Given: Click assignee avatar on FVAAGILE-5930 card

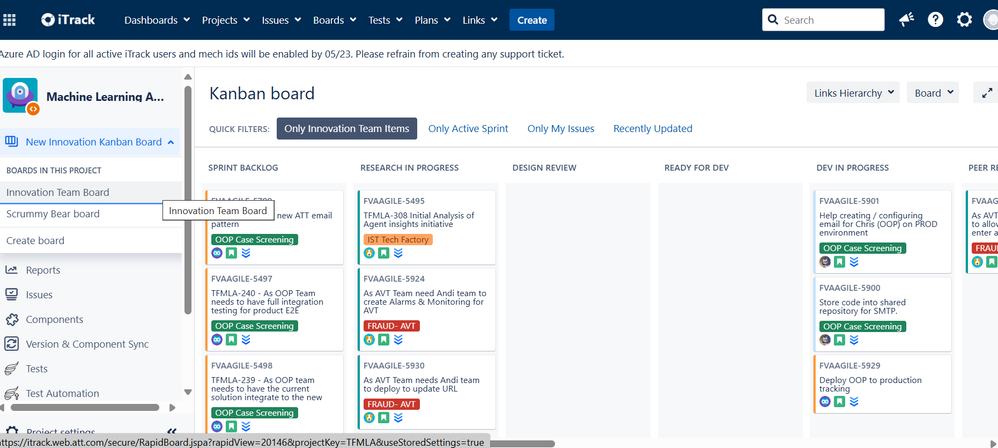Looking at the screenshot, I should pyautogui.click(x=369, y=417).
